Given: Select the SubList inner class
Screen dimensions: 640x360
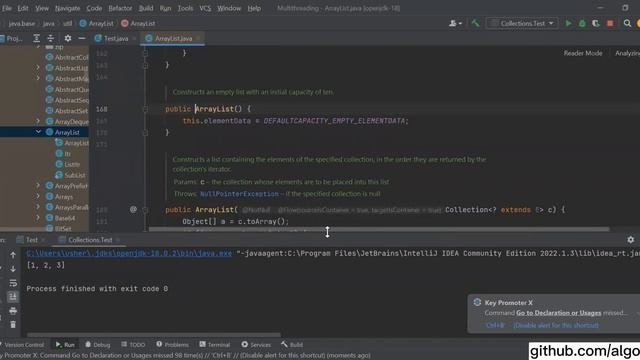Looking at the screenshot, I should [x=71, y=175].
